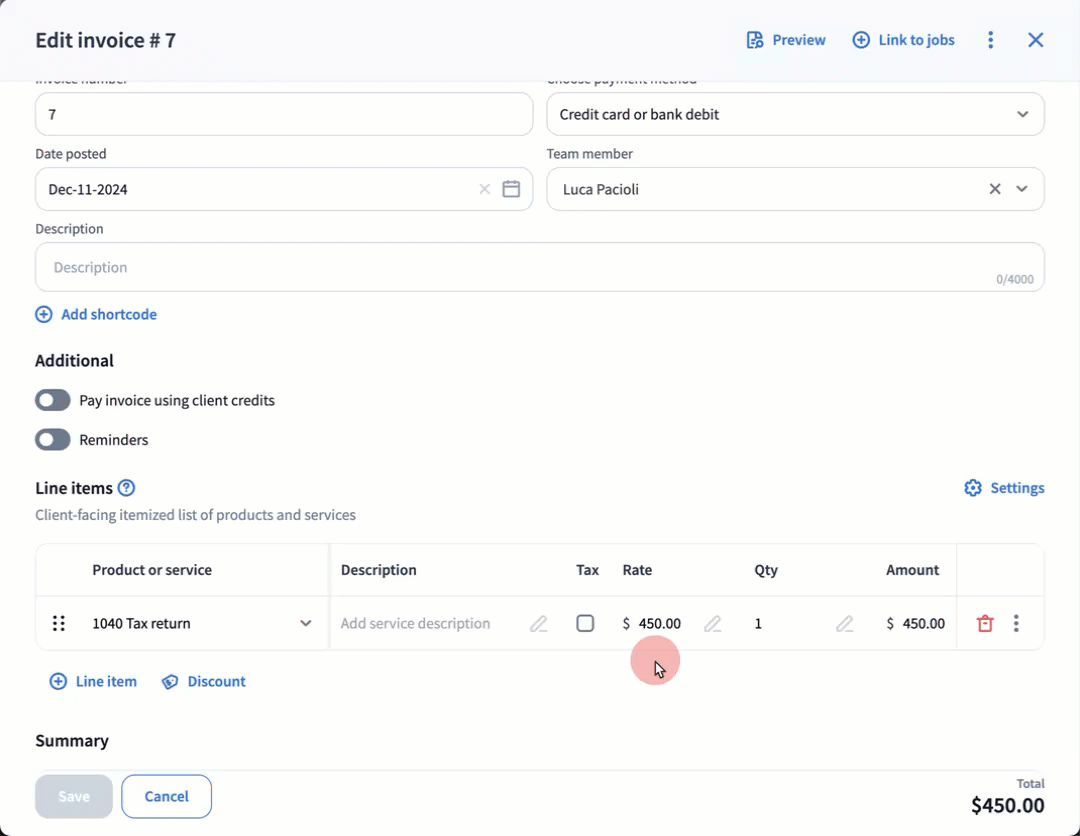Screen dimensions: 1080x836
Task: Open the invoice header three-dot menu
Action: 990,40
